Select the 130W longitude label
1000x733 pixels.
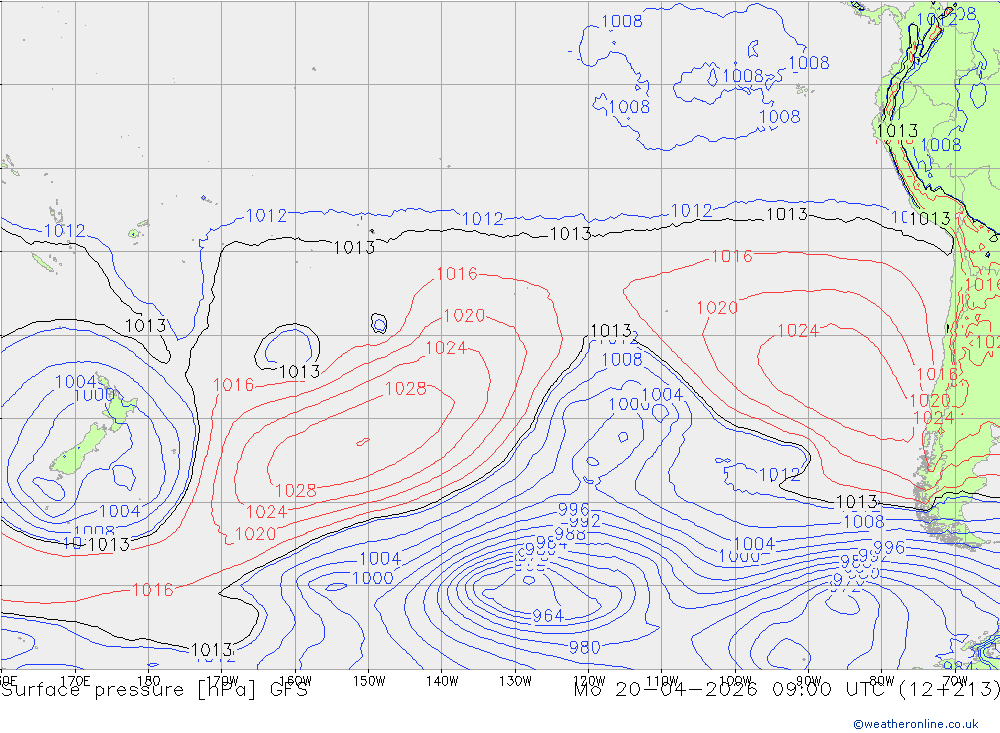click(x=515, y=681)
